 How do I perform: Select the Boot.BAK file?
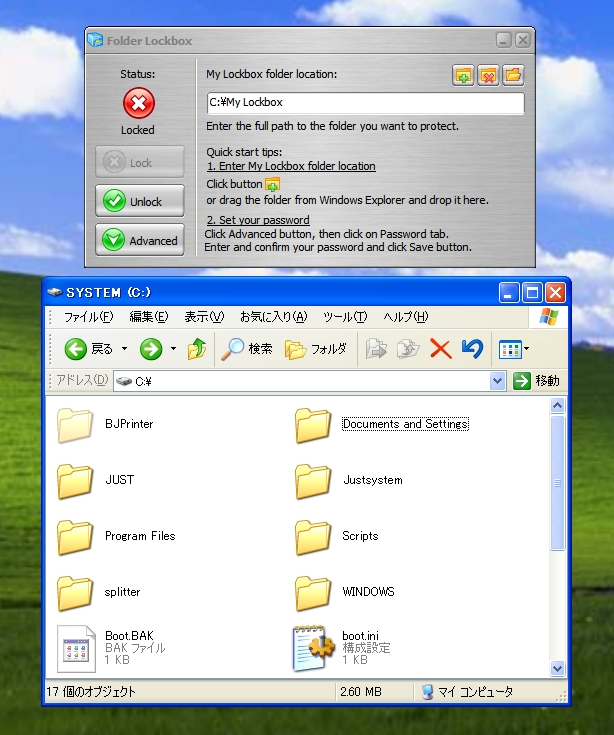click(112, 648)
